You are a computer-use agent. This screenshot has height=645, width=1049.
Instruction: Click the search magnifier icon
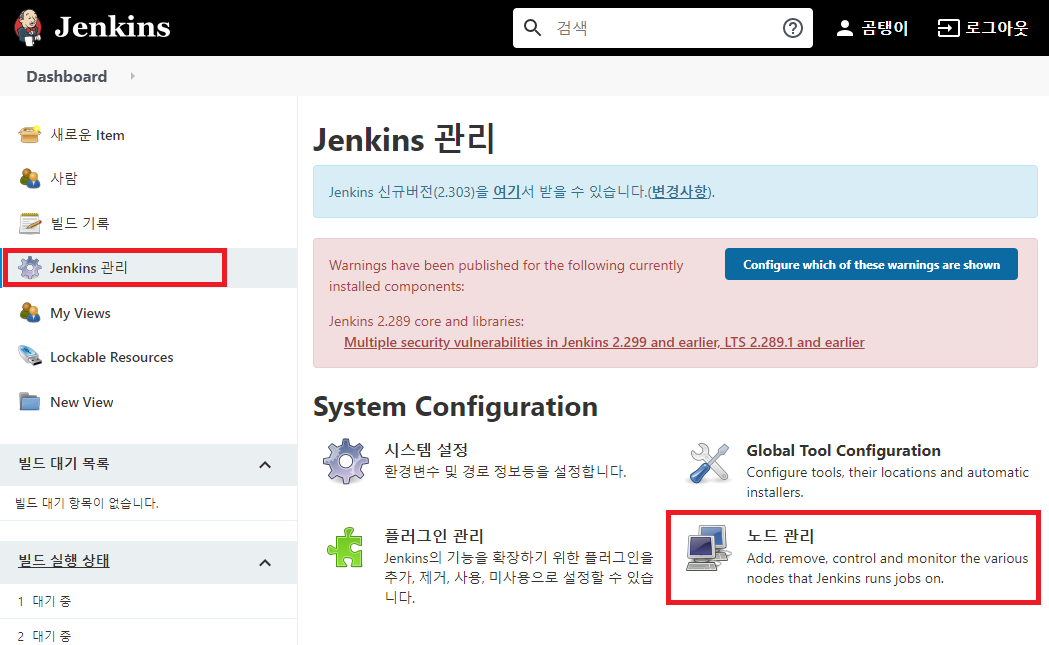pos(533,27)
